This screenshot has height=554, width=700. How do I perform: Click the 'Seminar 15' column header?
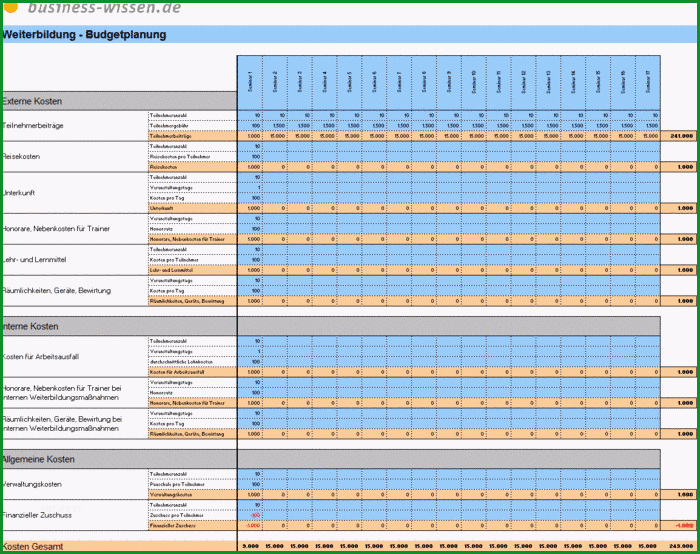pyautogui.click(x=598, y=82)
